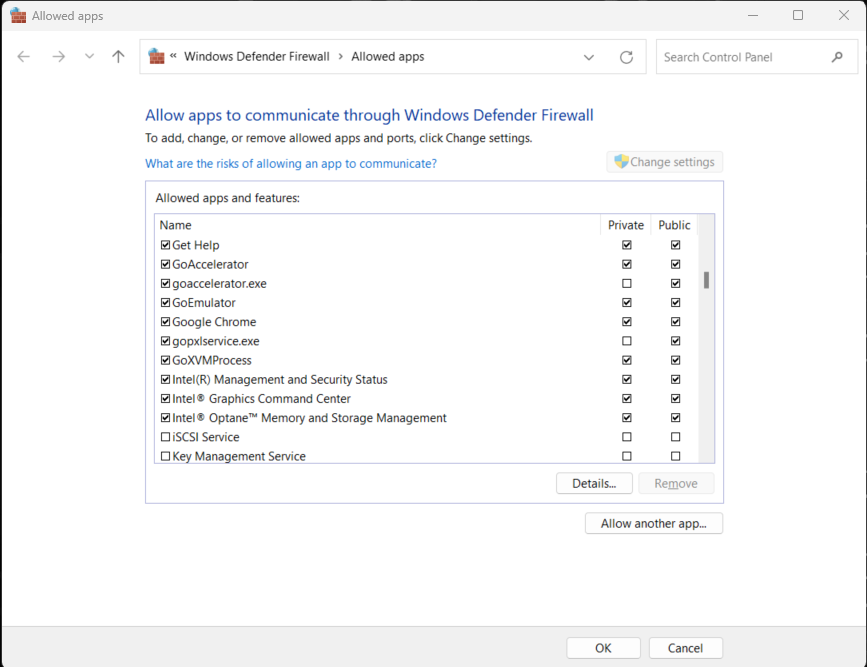Open recent locations dropdown arrow
The height and width of the screenshot is (667, 867).
89,56
